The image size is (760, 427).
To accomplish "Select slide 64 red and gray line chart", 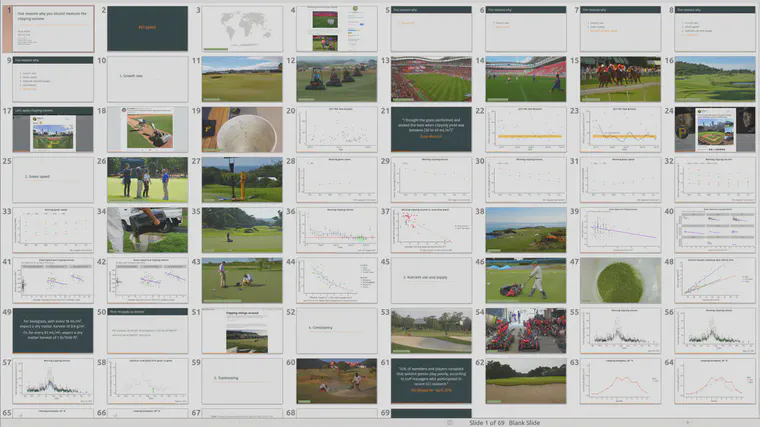I will (714, 381).
